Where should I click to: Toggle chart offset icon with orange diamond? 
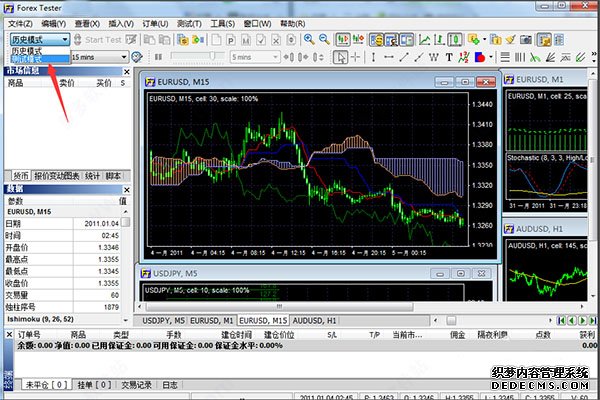[x=359, y=39]
